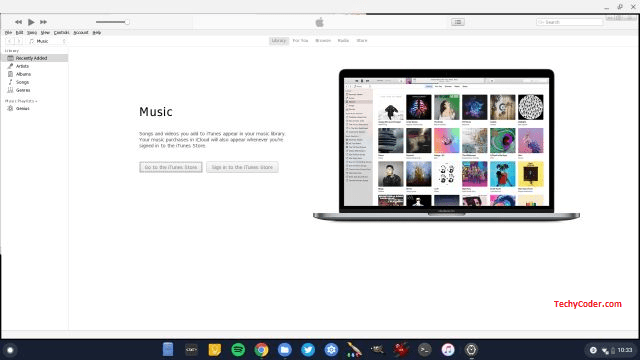Image resolution: width=640 pixels, height=360 pixels.
Task: Switch to the Radio tab
Action: (x=343, y=41)
